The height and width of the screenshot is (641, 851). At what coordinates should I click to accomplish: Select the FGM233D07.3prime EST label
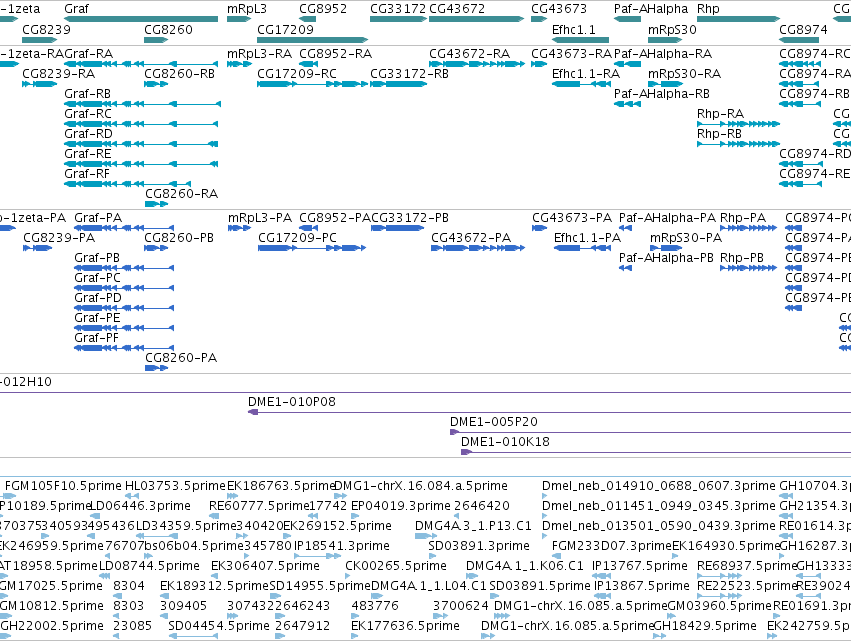(x=612, y=545)
